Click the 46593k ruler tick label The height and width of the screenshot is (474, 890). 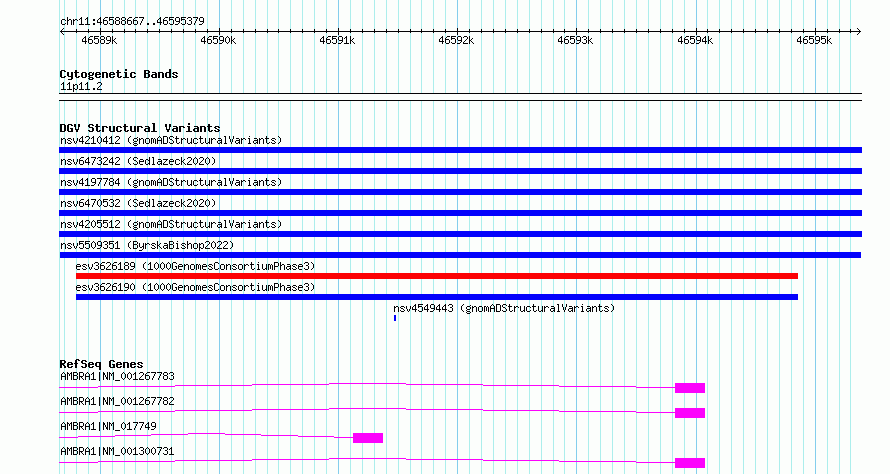tap(575, 41)
